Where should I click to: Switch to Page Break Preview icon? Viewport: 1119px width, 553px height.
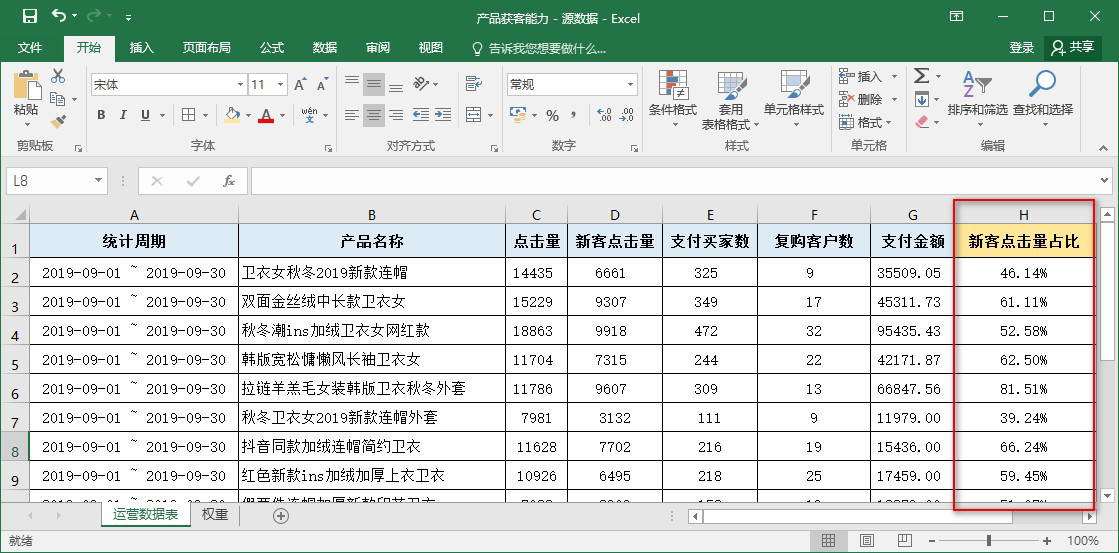904,540
